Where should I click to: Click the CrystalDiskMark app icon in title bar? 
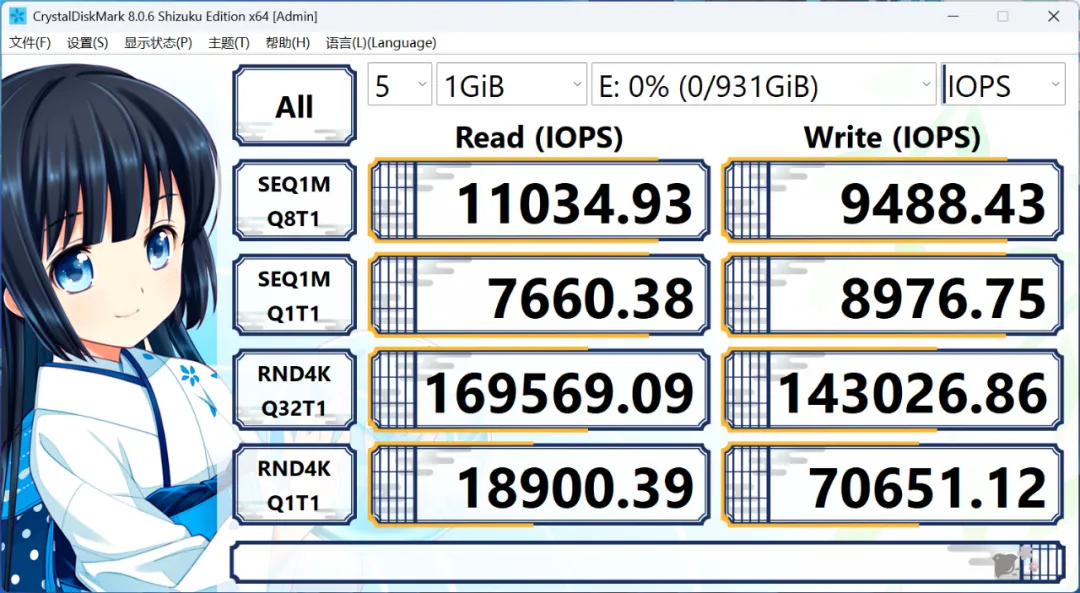click(x=17, y=16)
